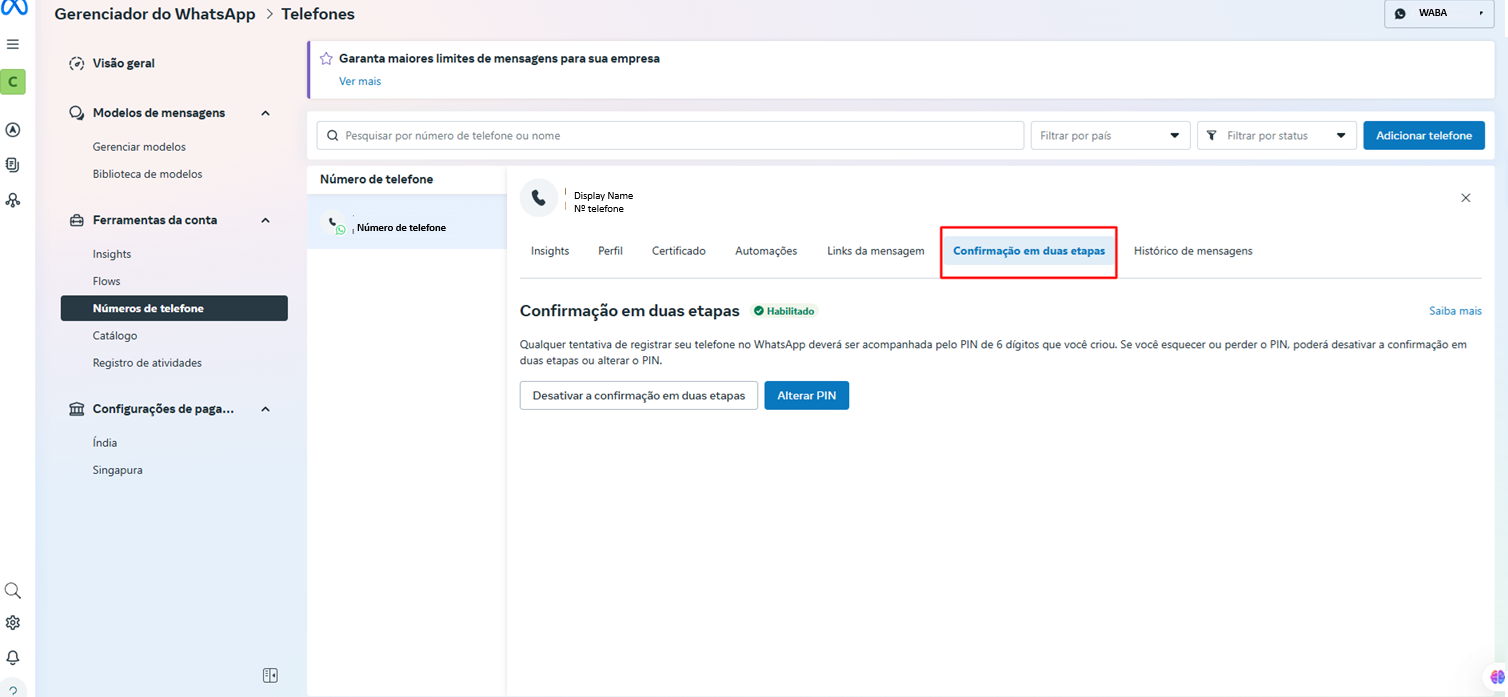Click the phone number search field

pos(670,136)
